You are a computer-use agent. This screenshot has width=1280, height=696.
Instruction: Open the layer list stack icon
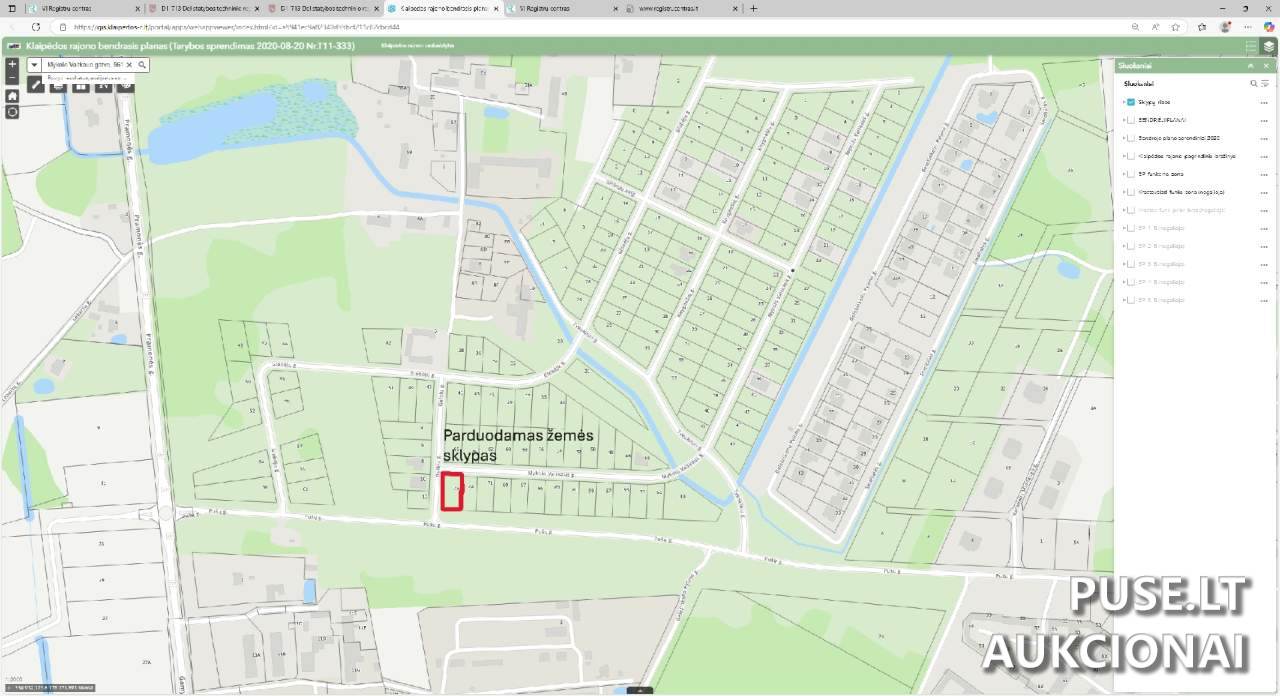click(1268, 46)
